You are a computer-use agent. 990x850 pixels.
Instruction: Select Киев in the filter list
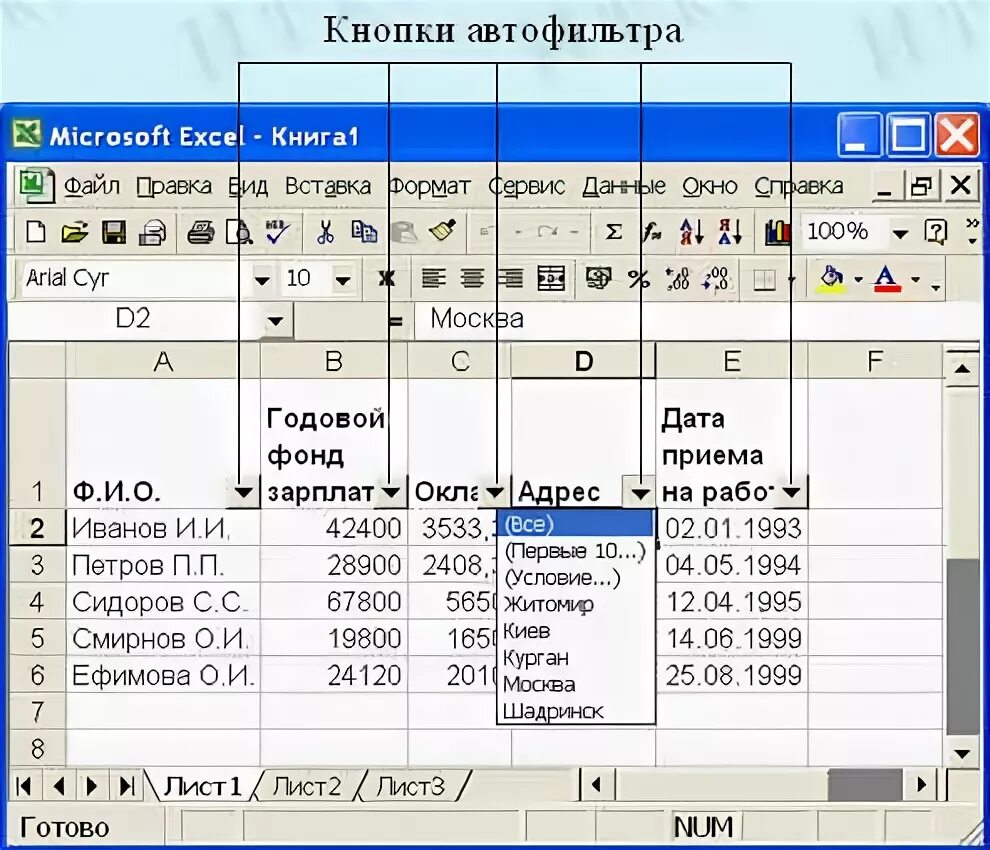(x=576, y=631)
